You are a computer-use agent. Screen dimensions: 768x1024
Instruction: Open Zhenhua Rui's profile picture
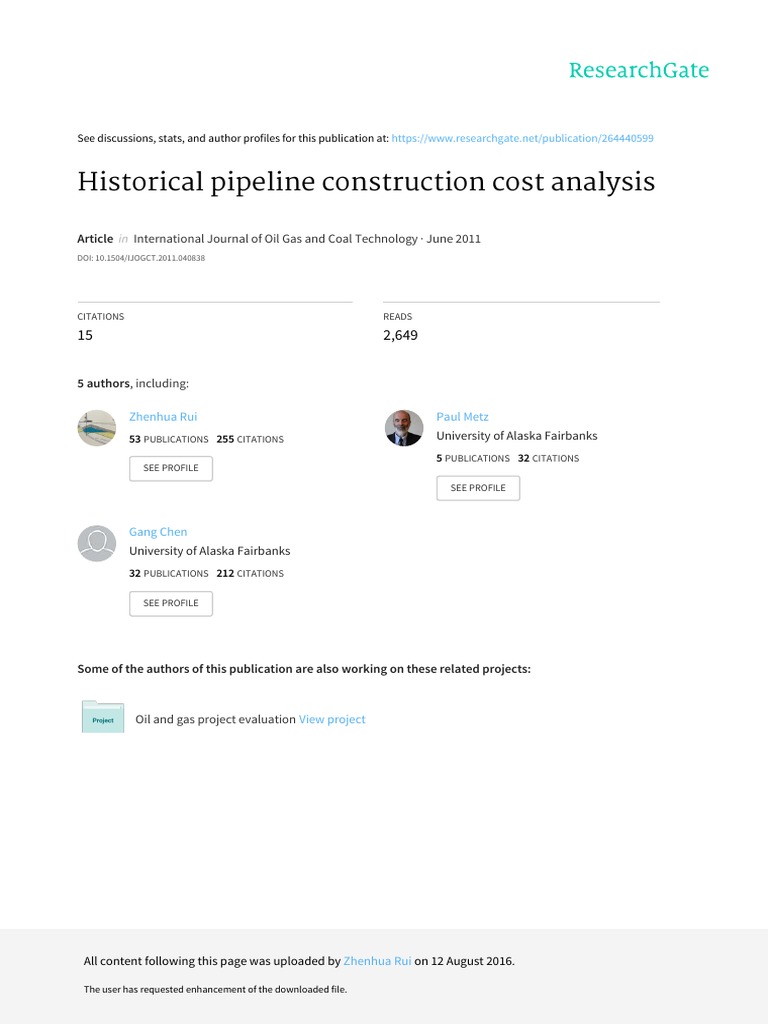click(x=97, y=428)
